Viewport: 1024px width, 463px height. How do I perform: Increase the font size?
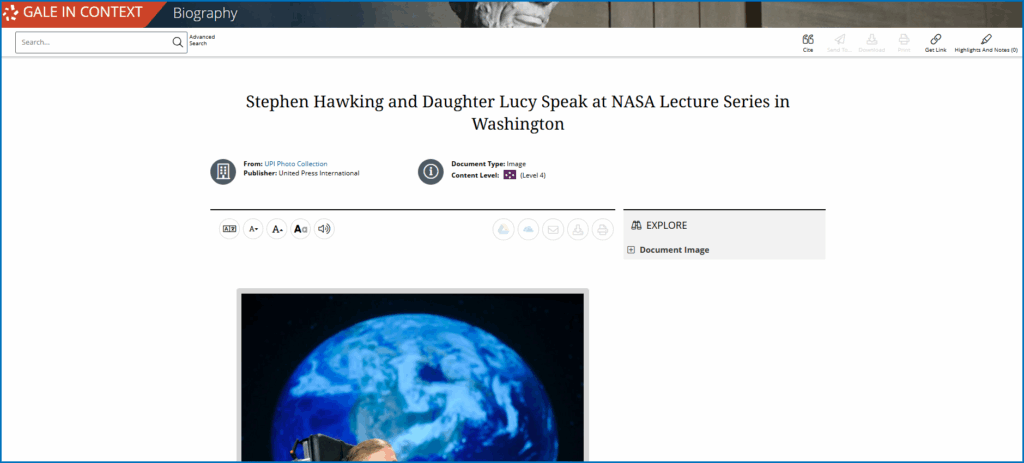(277, 229)
